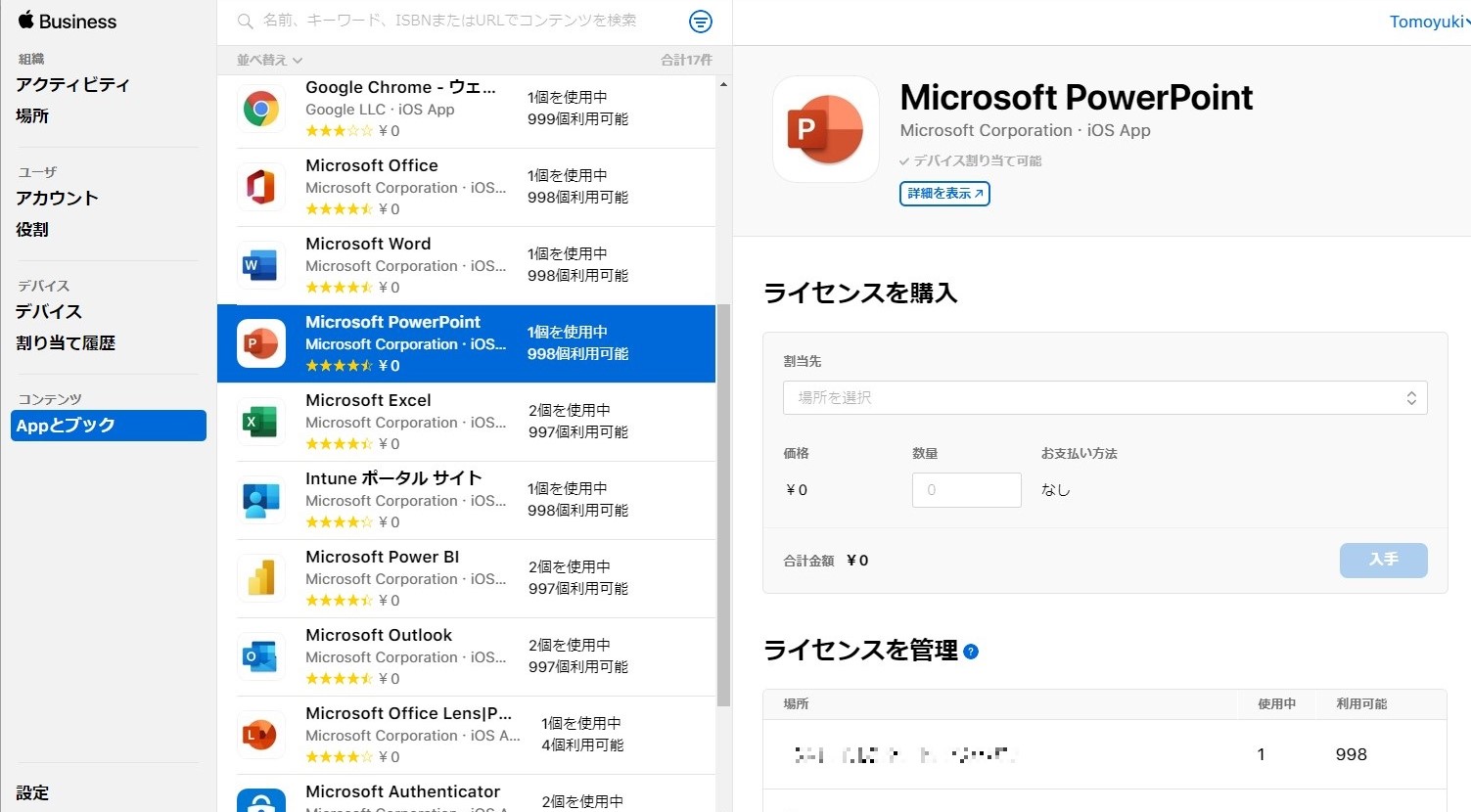Click the content search field

[x=450, y=21]
